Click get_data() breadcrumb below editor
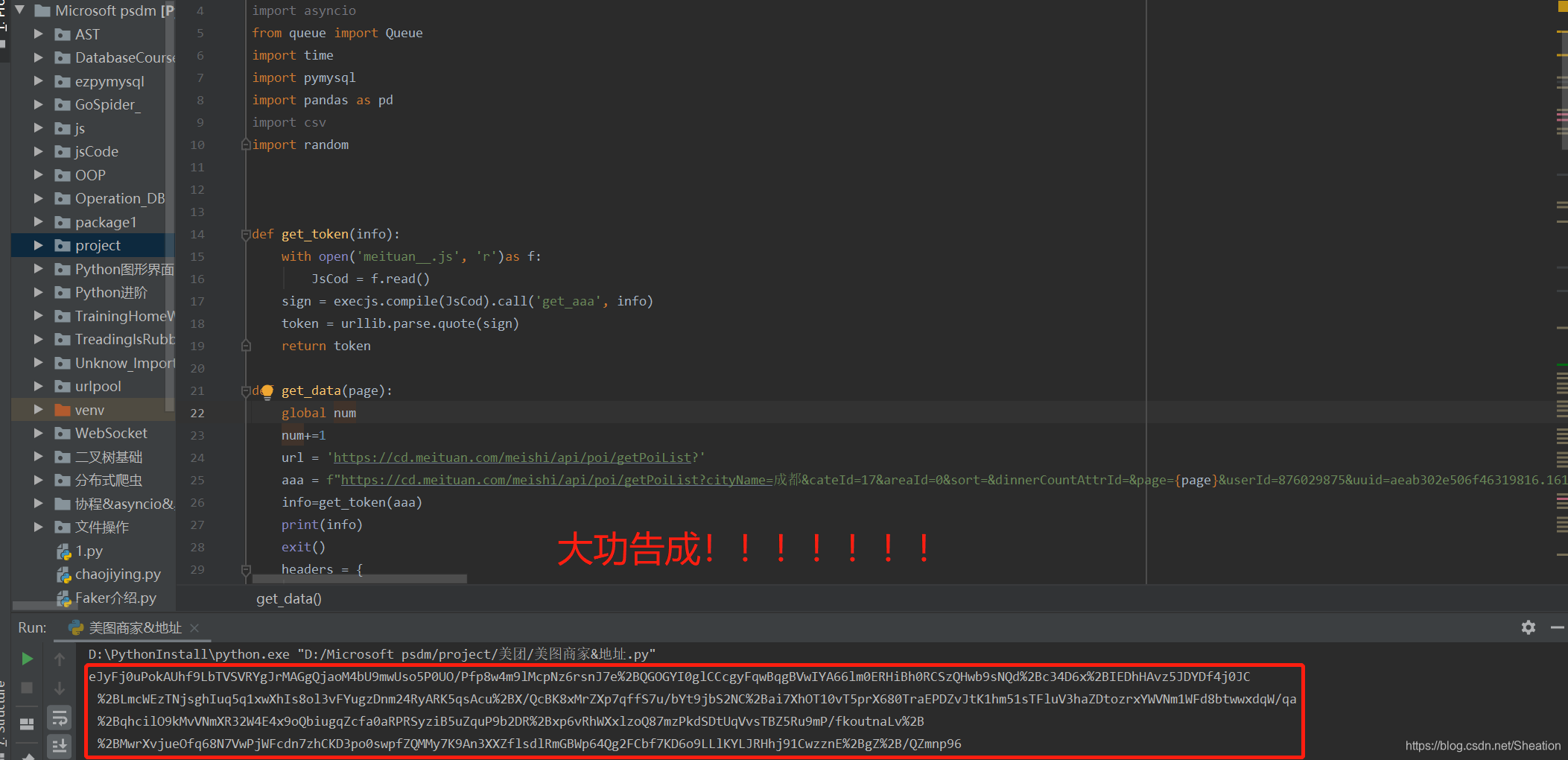Screen dimensions: 1568x760 pos(289,598)
